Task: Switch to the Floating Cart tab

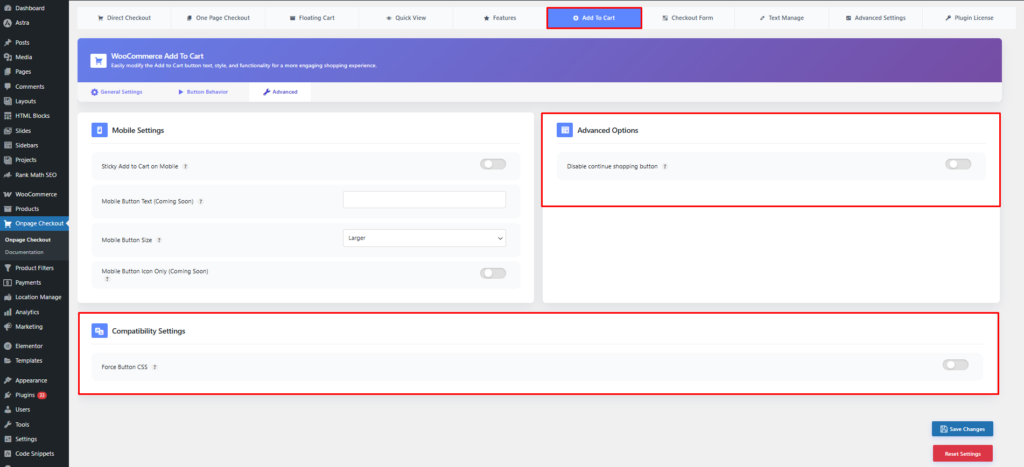Action: (311, 18)
